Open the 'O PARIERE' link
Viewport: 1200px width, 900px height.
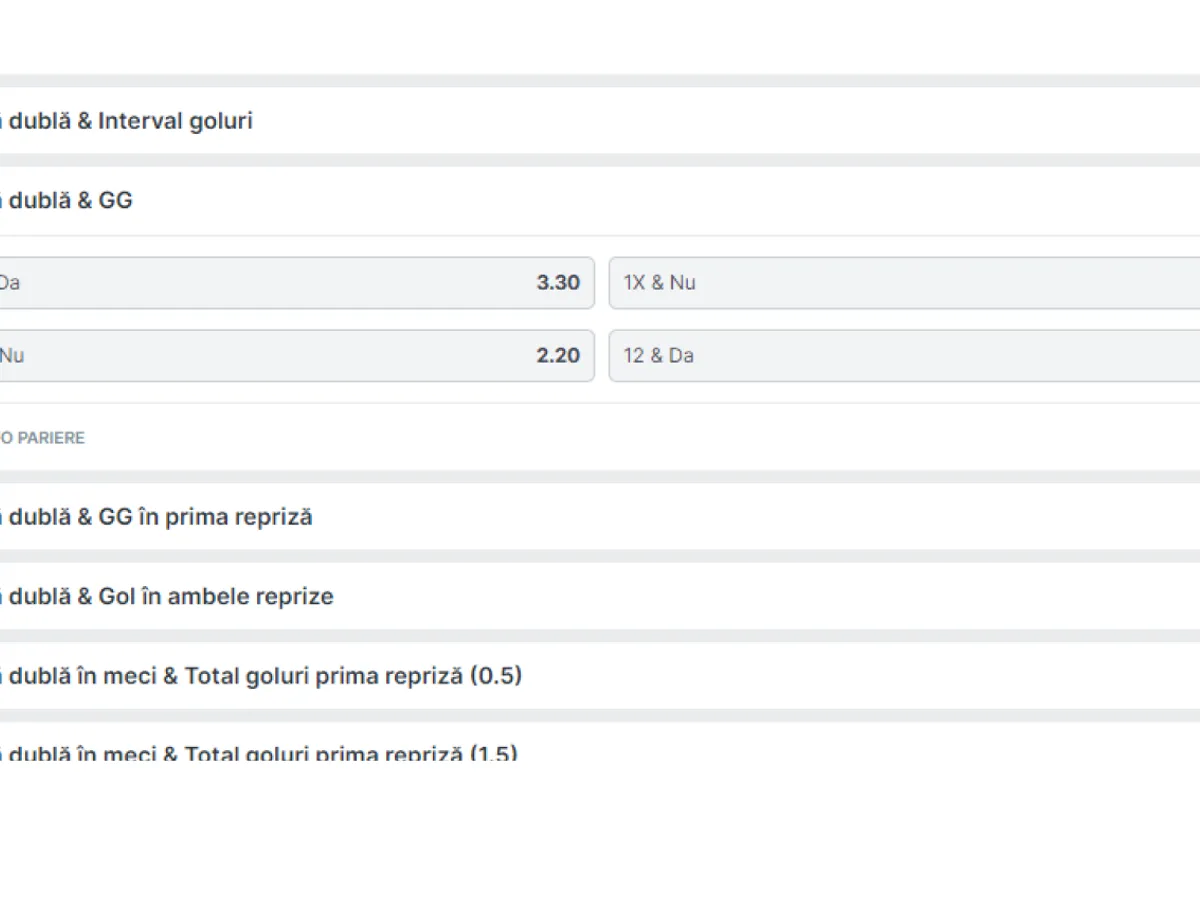[x=42, y=438]
